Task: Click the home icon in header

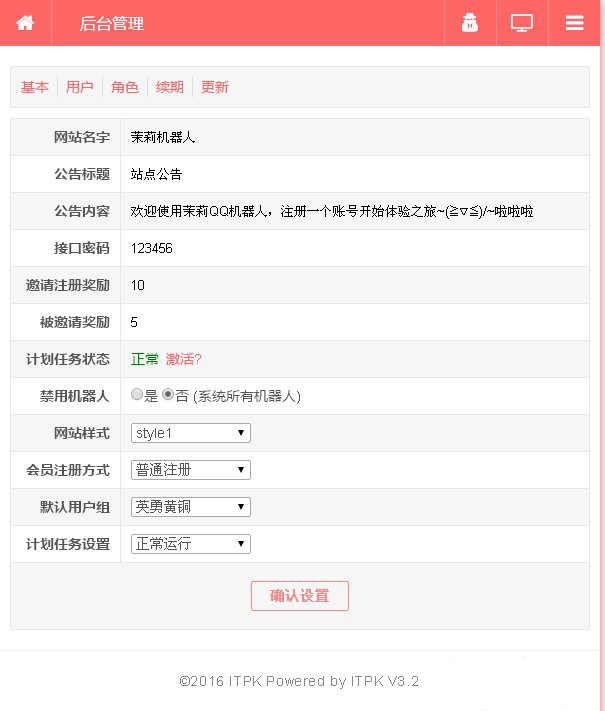Action: tap(25, 23)
